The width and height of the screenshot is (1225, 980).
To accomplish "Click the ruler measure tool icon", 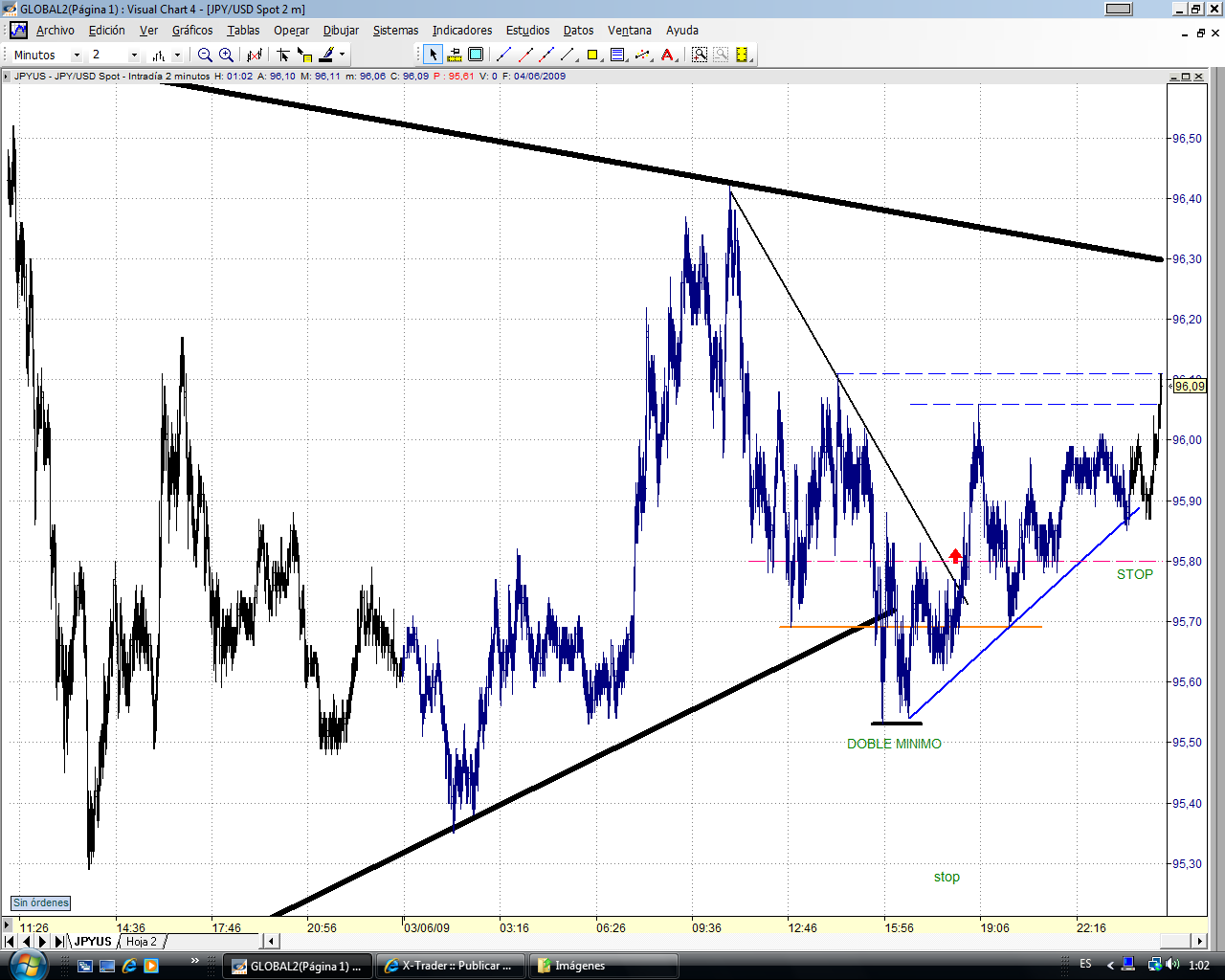I will [x=455, y=56].
